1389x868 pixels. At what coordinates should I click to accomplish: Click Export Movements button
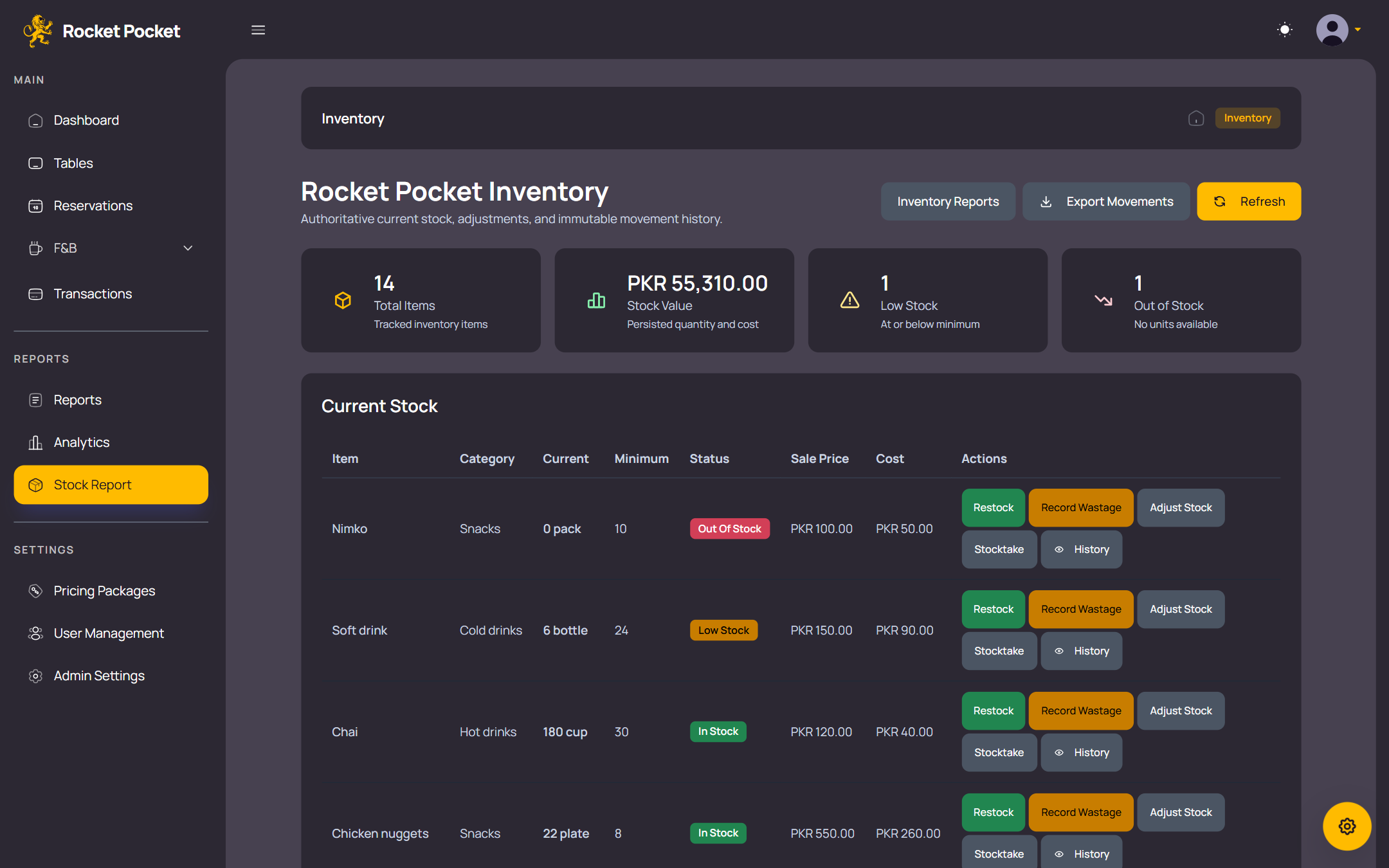[1106, 201]
